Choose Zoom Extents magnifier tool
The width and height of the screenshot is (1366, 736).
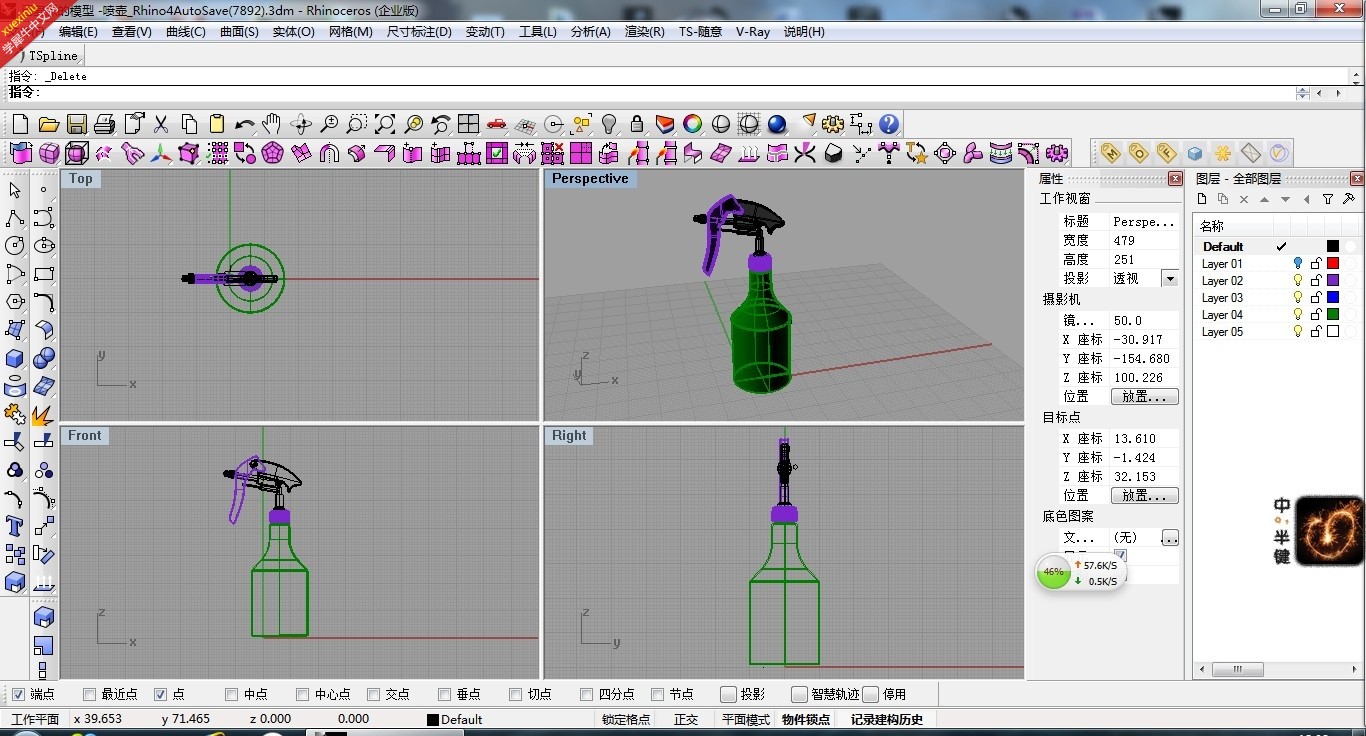click(x=384, y=125)
